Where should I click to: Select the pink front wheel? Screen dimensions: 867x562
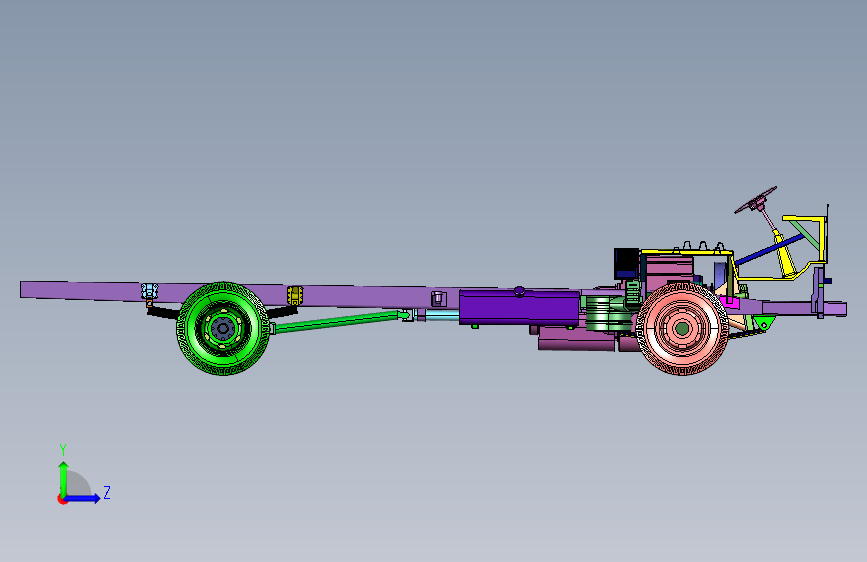(x=682, y=329)
